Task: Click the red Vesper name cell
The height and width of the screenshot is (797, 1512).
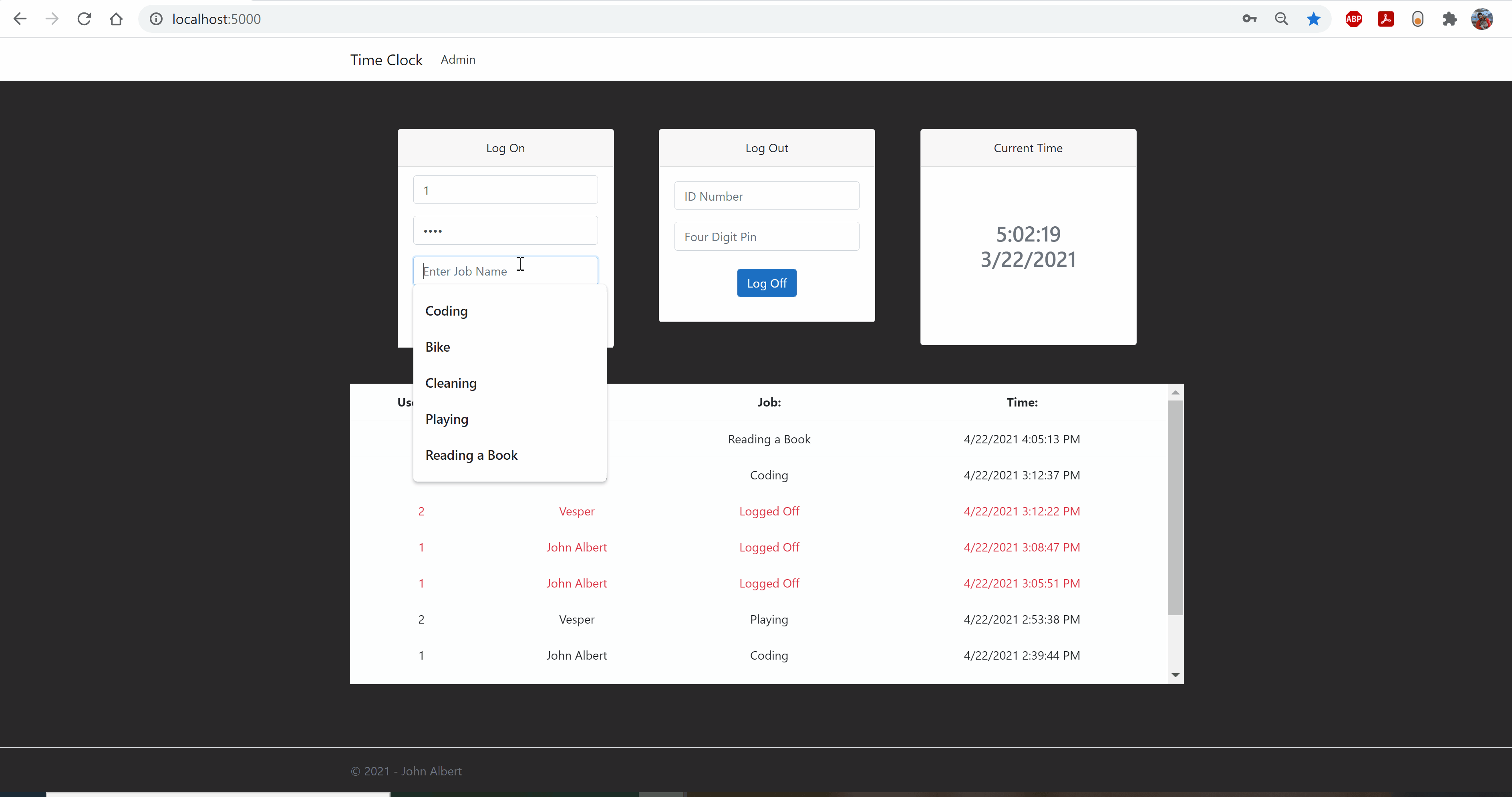Action: [x=576, y=511]
